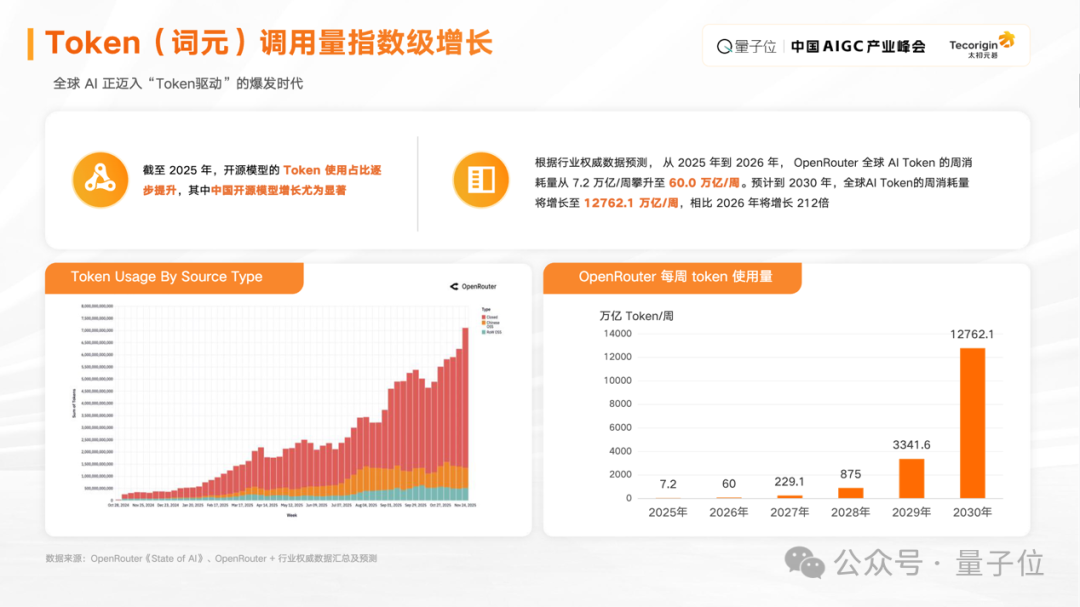Image resolution: width=1080 pixels, height=607 pixels.
Task: Click the 2028年 orange bar
Action: [x=851, y=493]
